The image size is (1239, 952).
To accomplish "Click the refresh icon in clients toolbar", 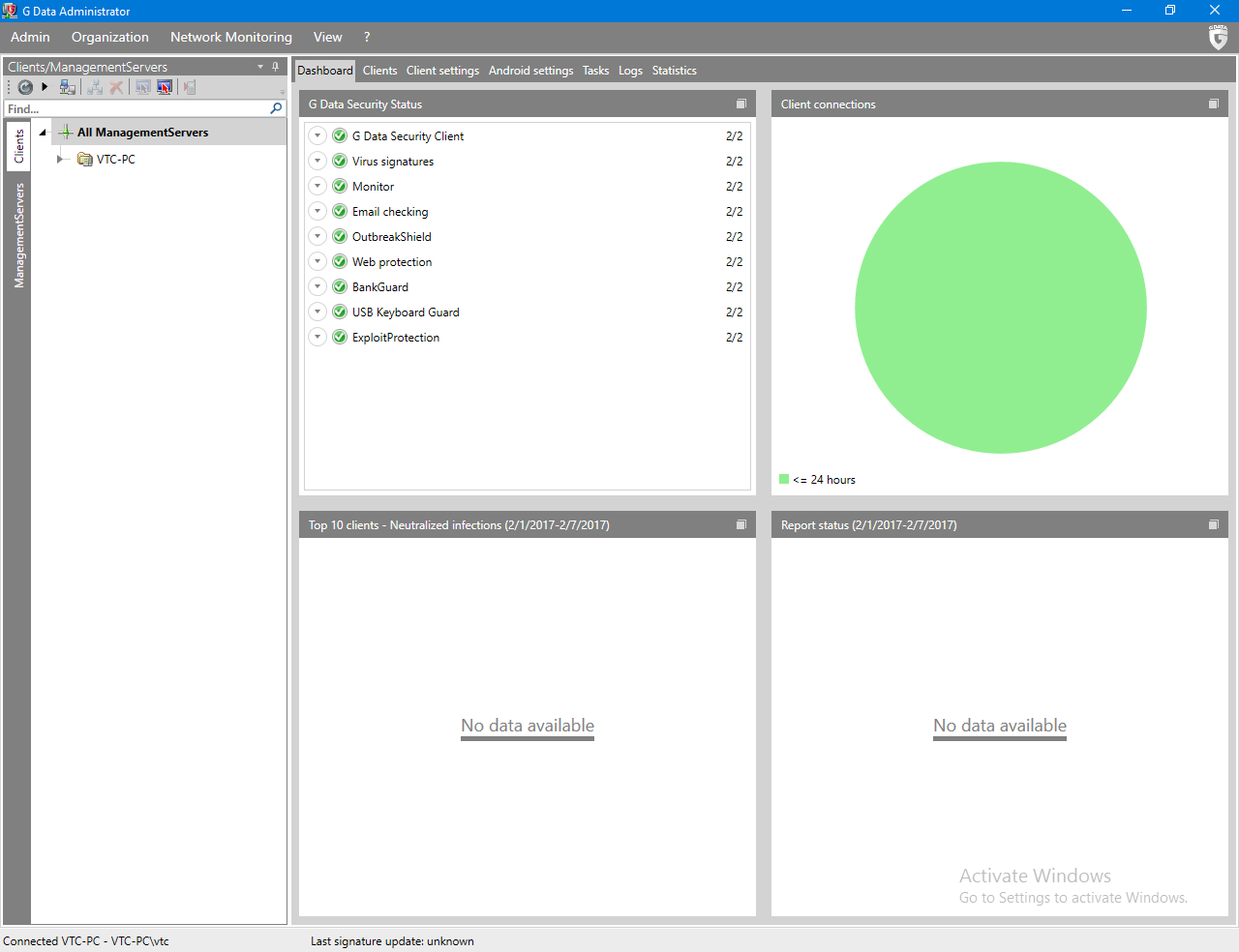I will pos(25,87).
